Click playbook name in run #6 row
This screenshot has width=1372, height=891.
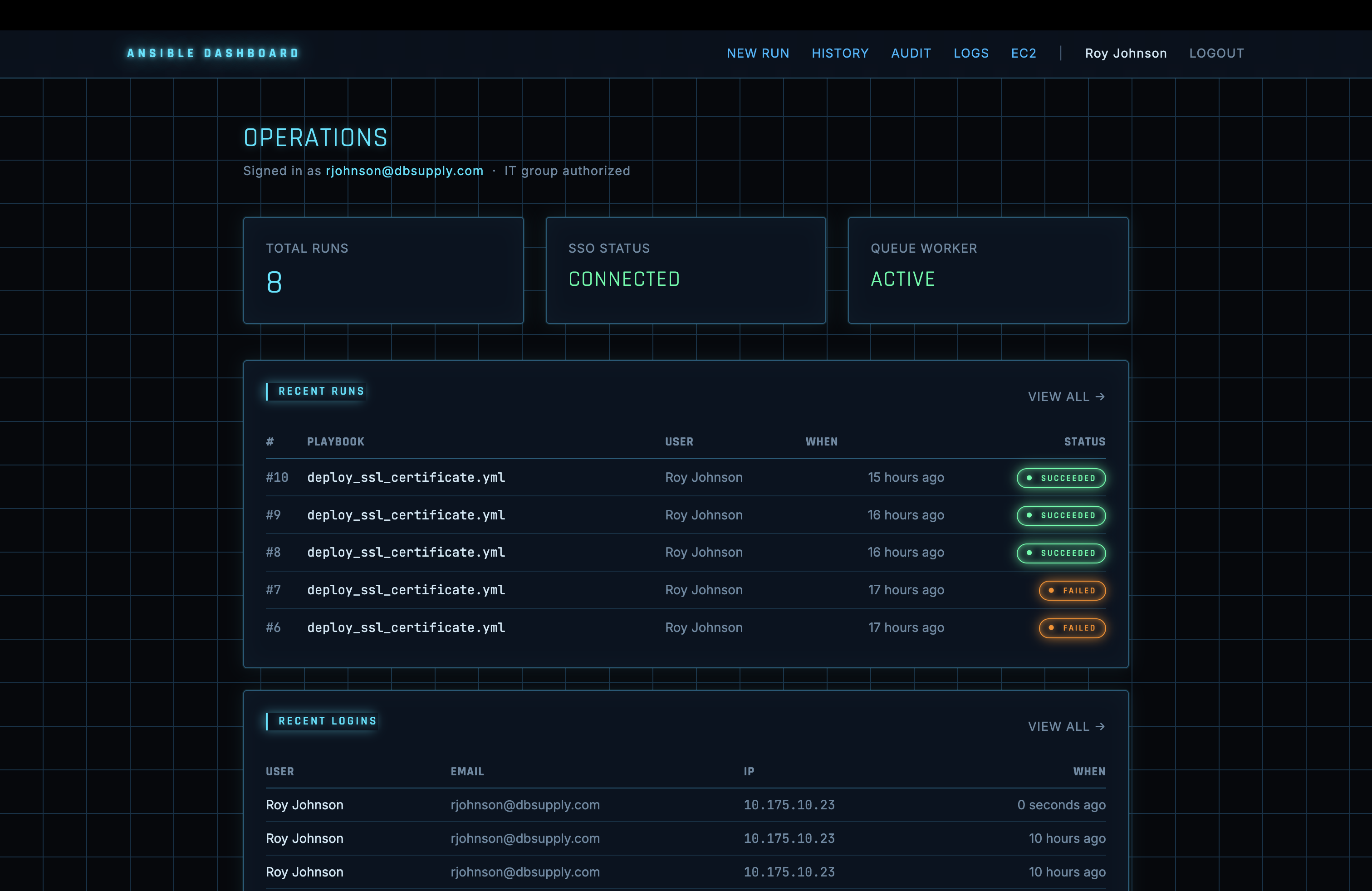(406, 627)
